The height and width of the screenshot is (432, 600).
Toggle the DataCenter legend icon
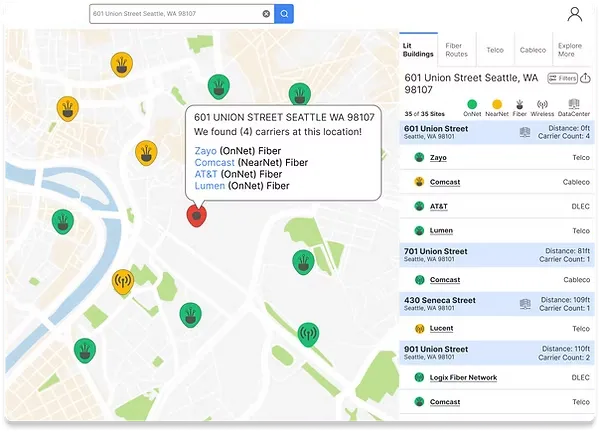tap(574, 108)
